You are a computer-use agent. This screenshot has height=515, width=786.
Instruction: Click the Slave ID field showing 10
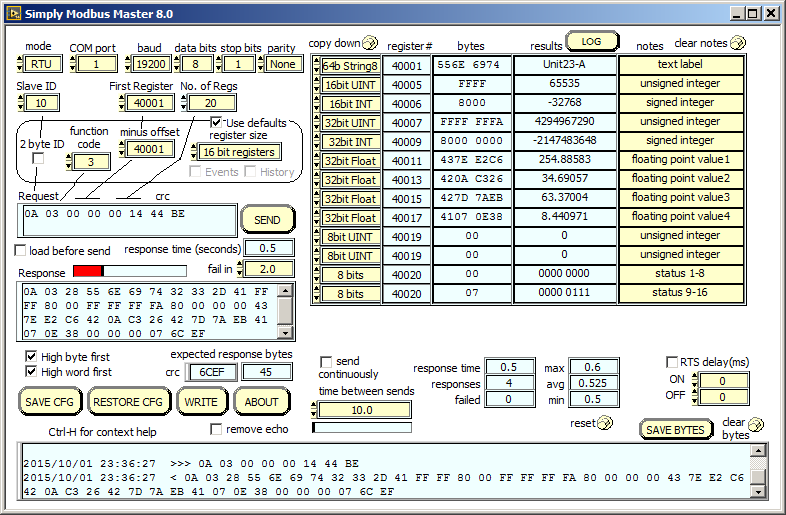tap(41, 103)
